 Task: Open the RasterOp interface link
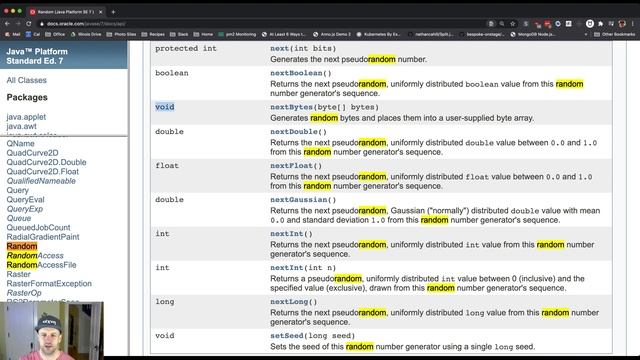(24, 293)
